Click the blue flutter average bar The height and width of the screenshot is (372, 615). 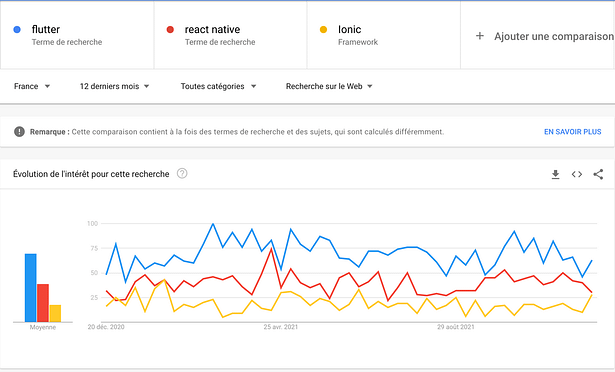point(31,288)
